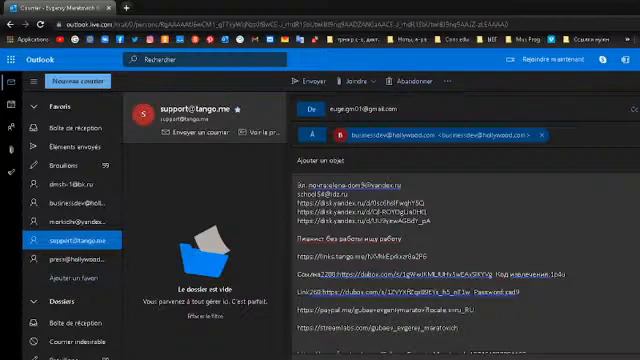
Task: Click the Applications bookmarks shortcut
Action: [x=28, y=40]
